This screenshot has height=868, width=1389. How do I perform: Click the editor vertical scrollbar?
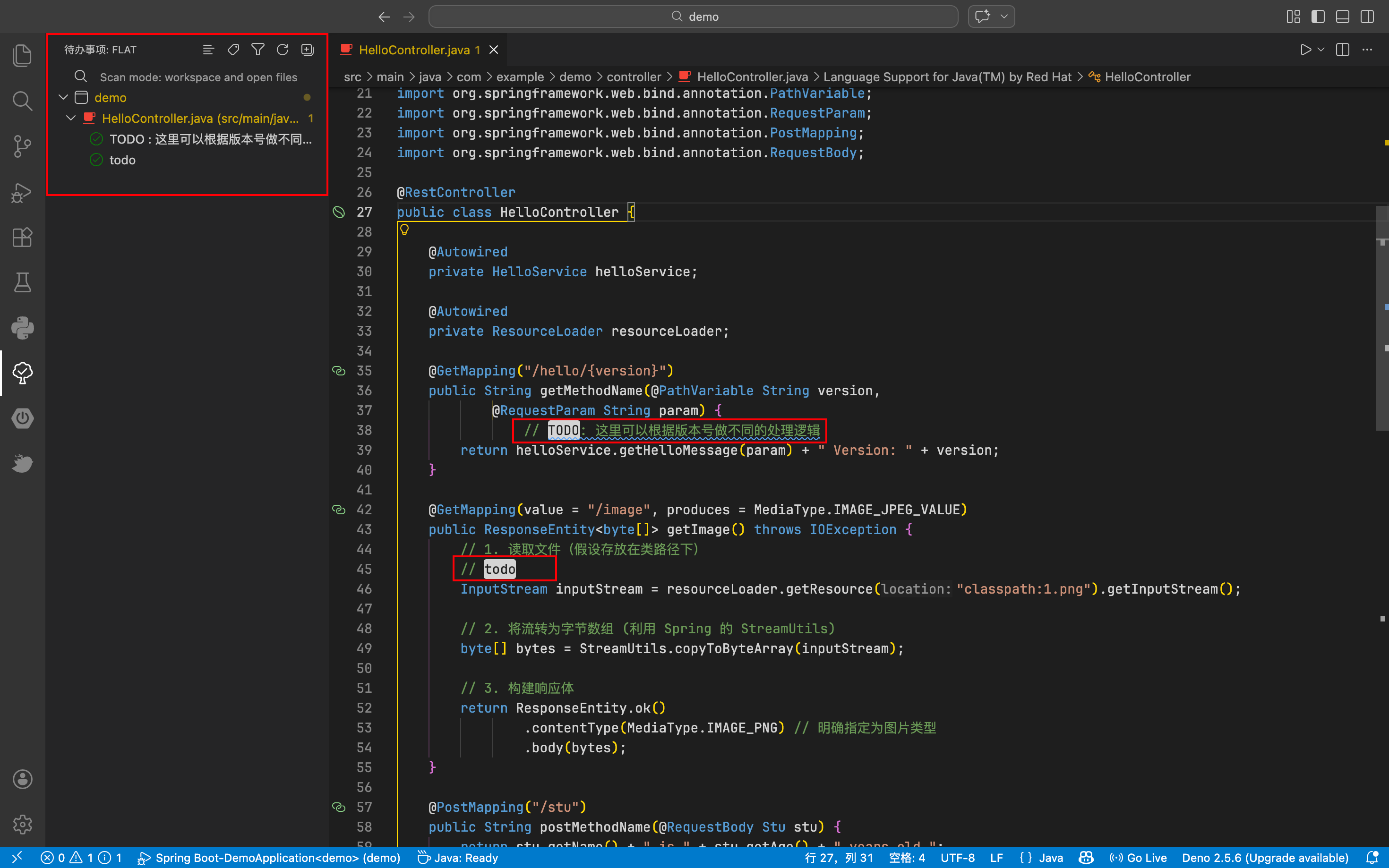pos(1381,319)
